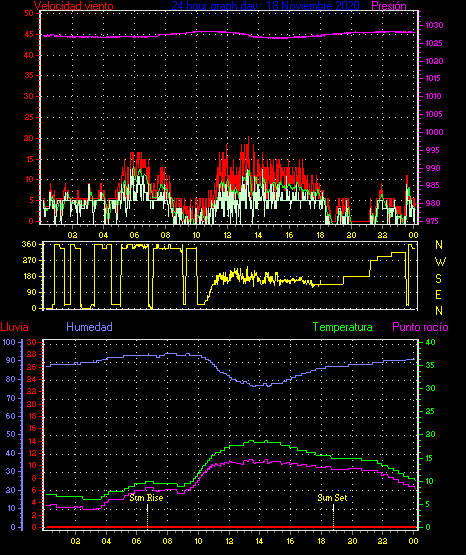Click the 45 wind speed axis value
The image size is (466, 555).
(29, 34)
